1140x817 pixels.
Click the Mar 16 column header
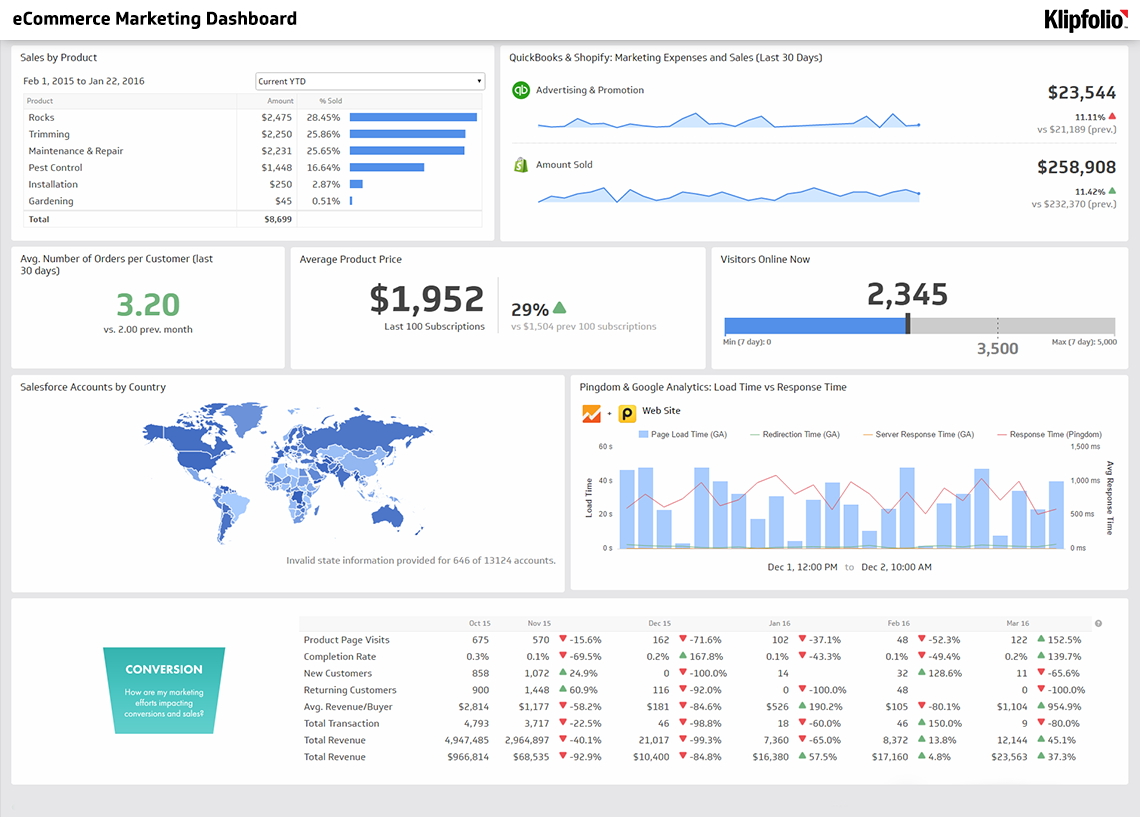click(x=1017, y=623)
